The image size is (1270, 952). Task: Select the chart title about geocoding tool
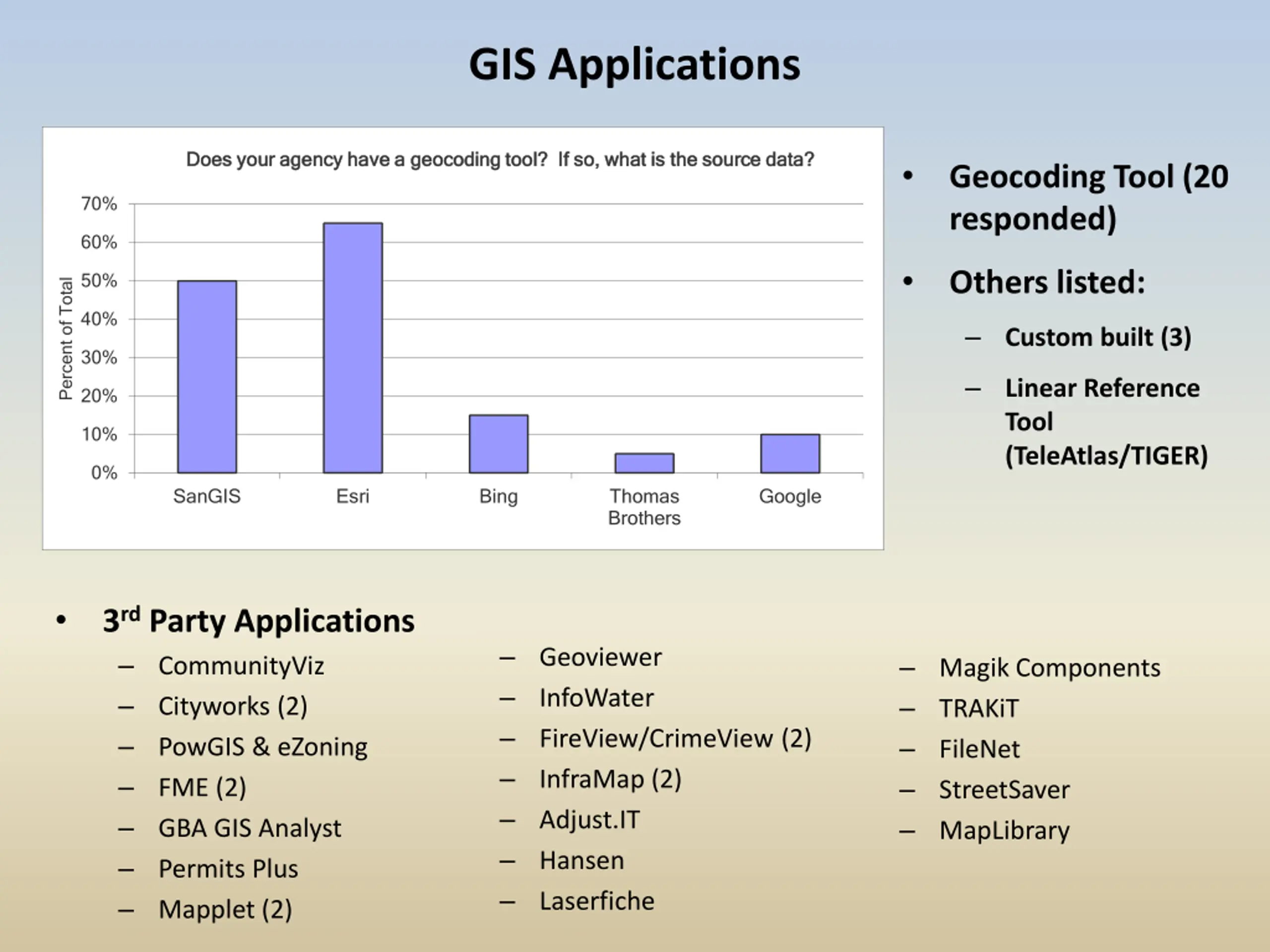click(x=500, y=160)
